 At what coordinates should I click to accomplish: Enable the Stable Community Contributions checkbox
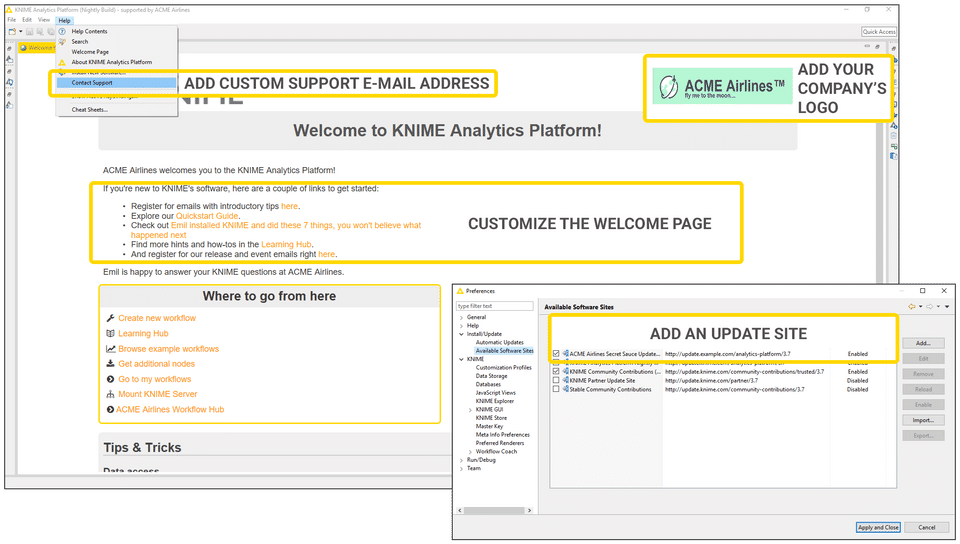pos(556,389)
